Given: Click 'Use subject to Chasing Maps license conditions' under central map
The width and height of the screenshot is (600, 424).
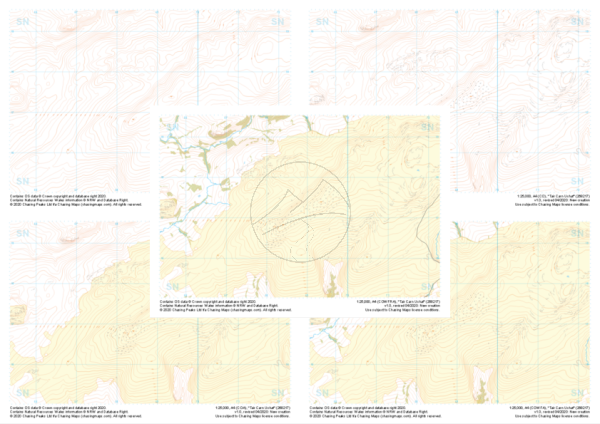Looking at the screenshot, I should click(x=403, y=310).
